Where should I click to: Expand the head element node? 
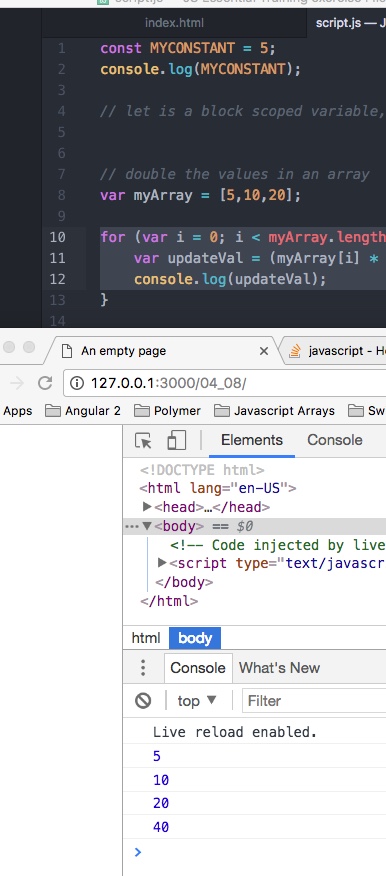click(x=147, y=507)
